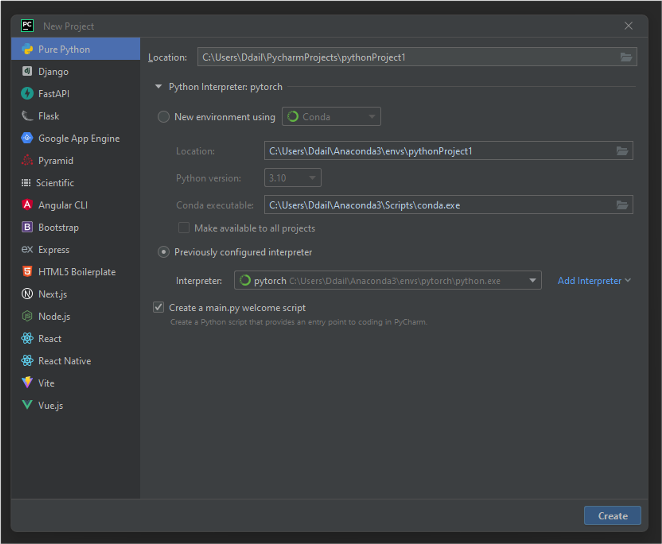The height and width of the screenshot is (544, 662).
Task: Click the Angular CLI shield icon
Action: pos(27,205)
